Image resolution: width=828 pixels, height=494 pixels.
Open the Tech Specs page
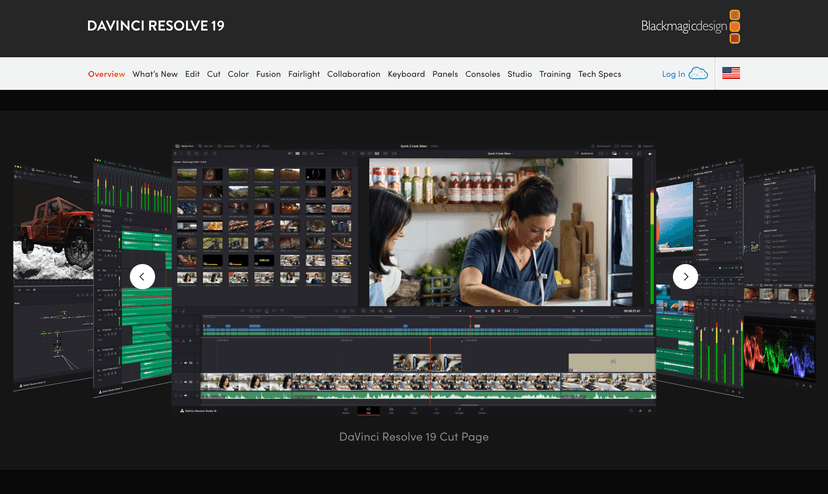[599, 74]
